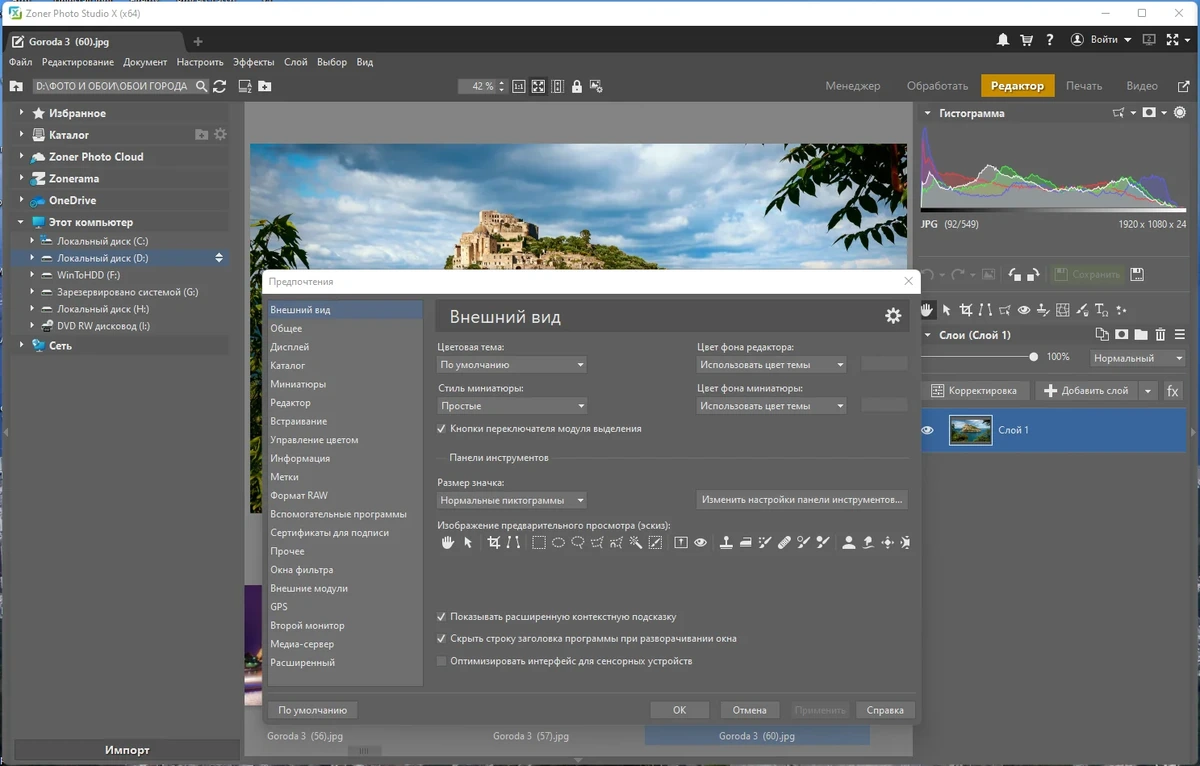This screenshot has height=766, width=1200.
Task: Click the layer opacity slider handle
Action: point(1033,357)
